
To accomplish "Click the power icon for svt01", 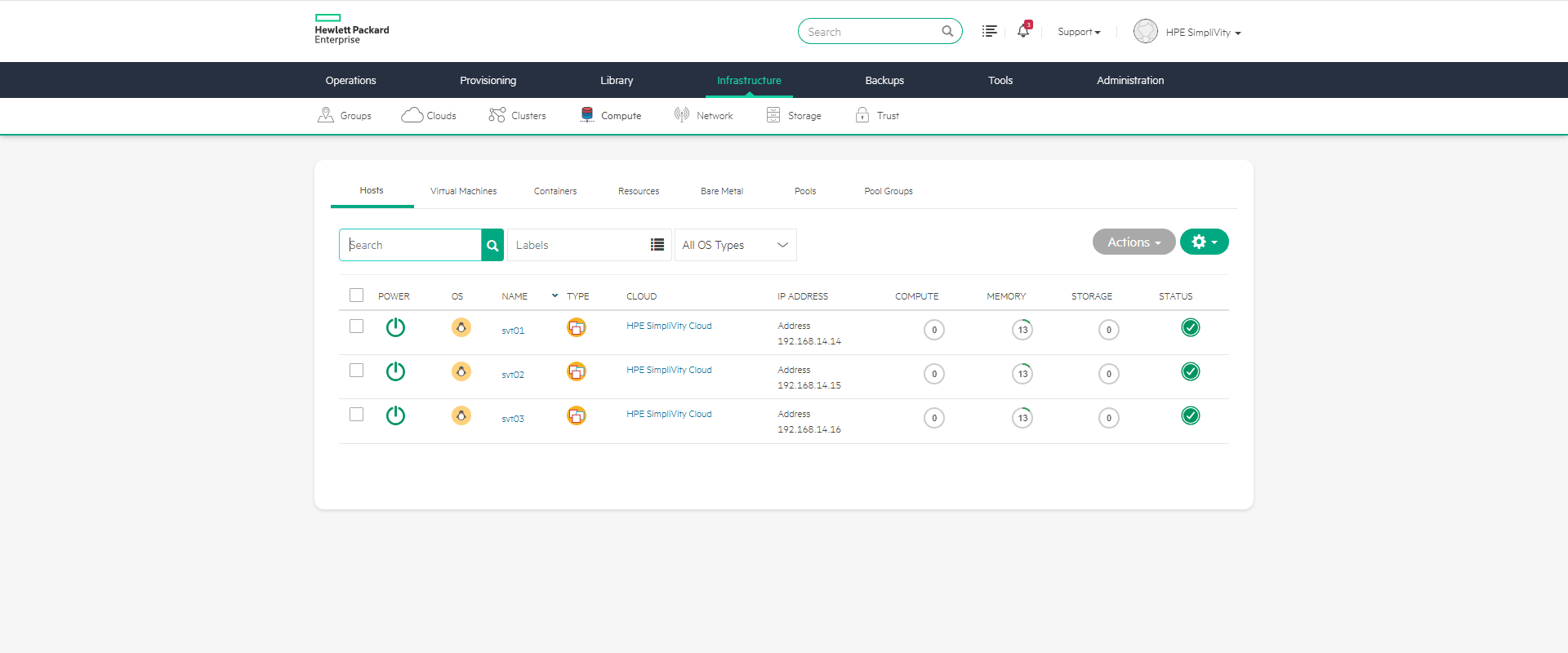I will point(395,327).
